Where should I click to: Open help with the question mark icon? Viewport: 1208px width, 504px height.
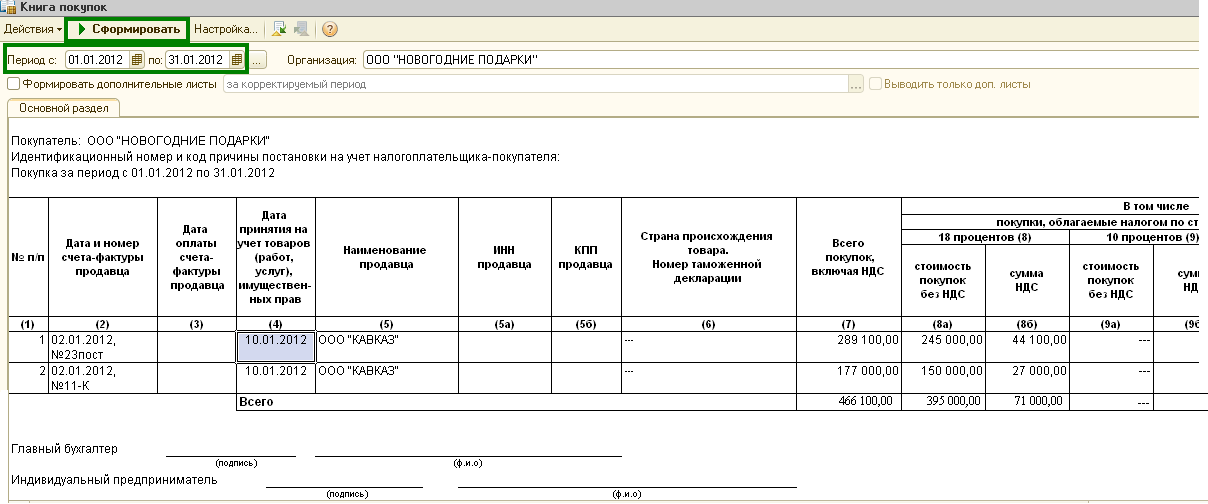(x=330, y=29)
